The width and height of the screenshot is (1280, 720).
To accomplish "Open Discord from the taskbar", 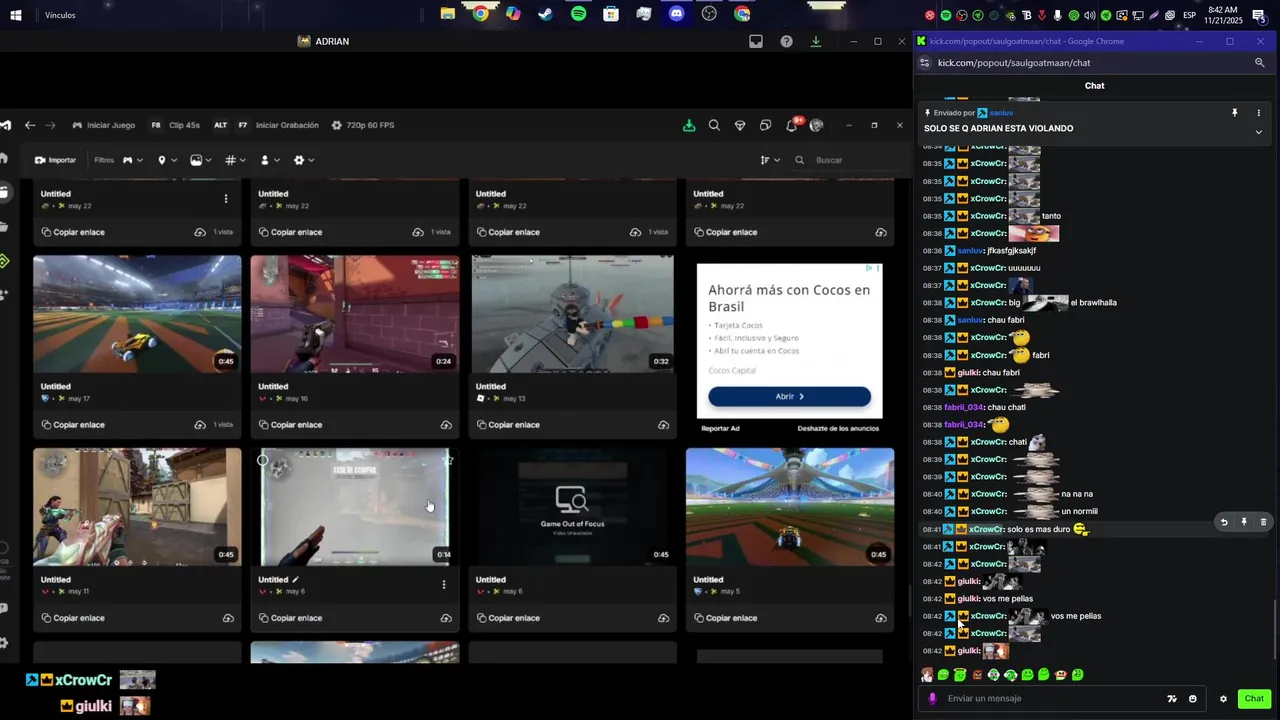I will tap(677, 14).
